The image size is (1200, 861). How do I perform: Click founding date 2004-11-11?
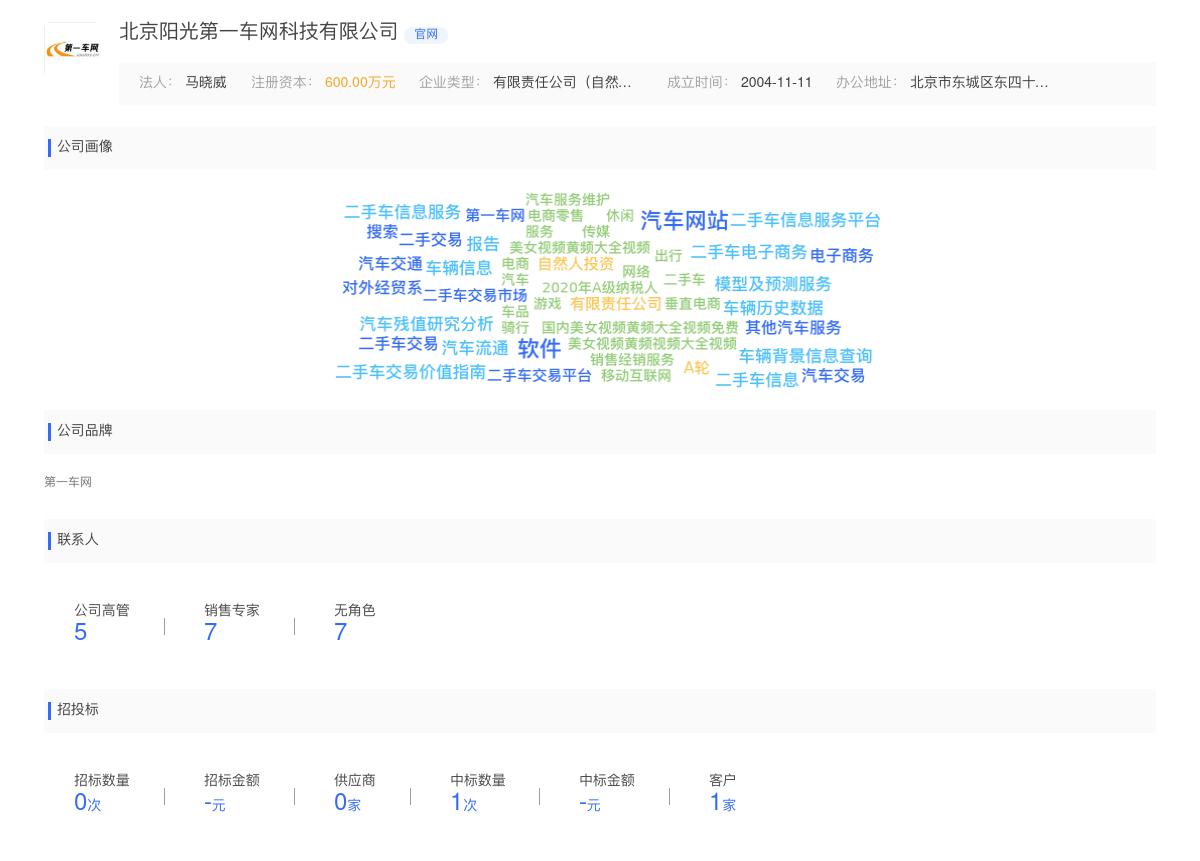[x=776, y=83]
